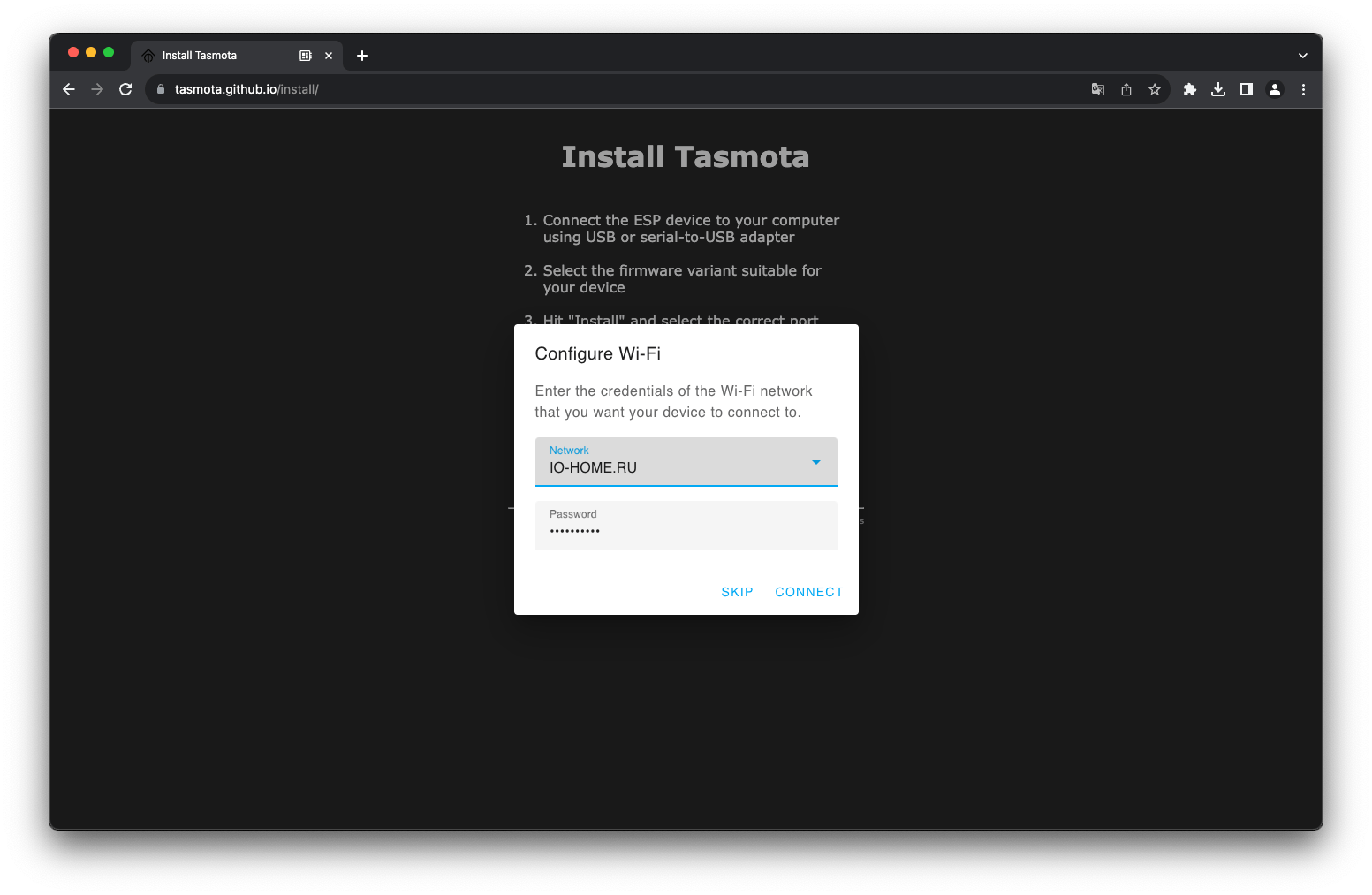This screenshot has height=895, width=1372.
Task: Open the tab list chevron at top right
Action: (1302, 55)
